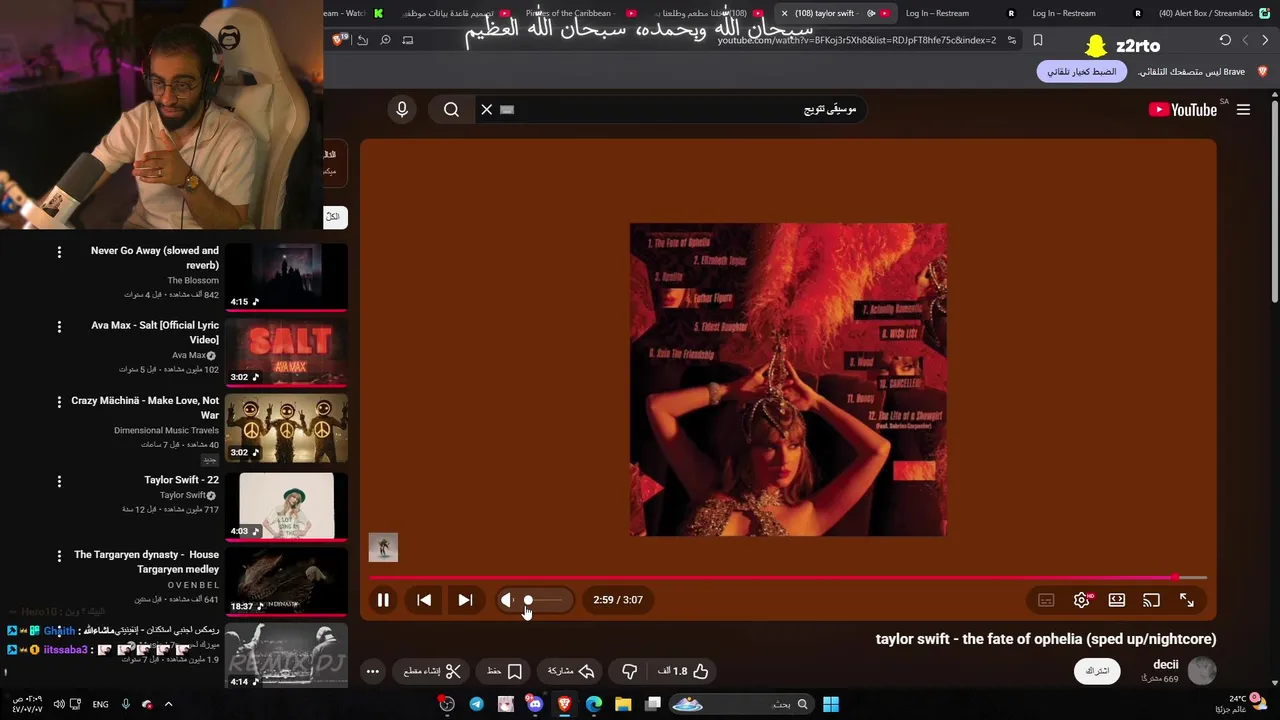Play the Never Go Away thumbnail
The width and height of the screenshot is (1280, 720).
tap(286, 277)
